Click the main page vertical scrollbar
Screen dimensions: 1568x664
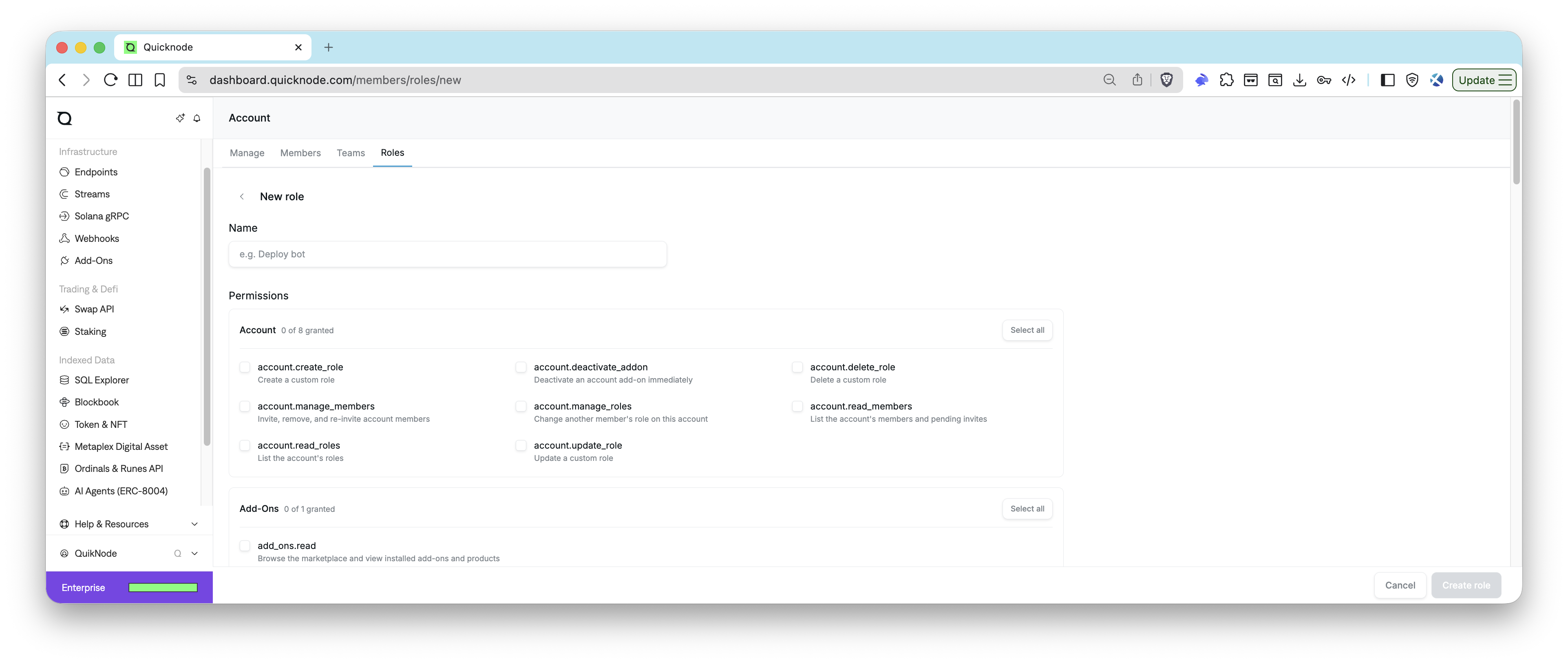[x=1516, y=142]
